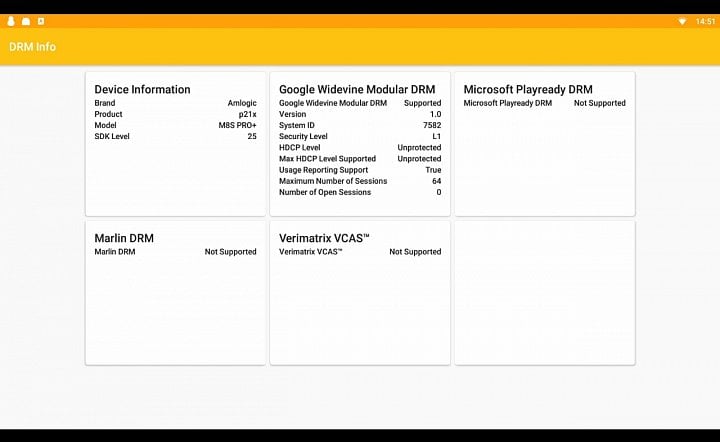
Task: Select the Google Widevine Modular DRM heading
Action: 357,90
